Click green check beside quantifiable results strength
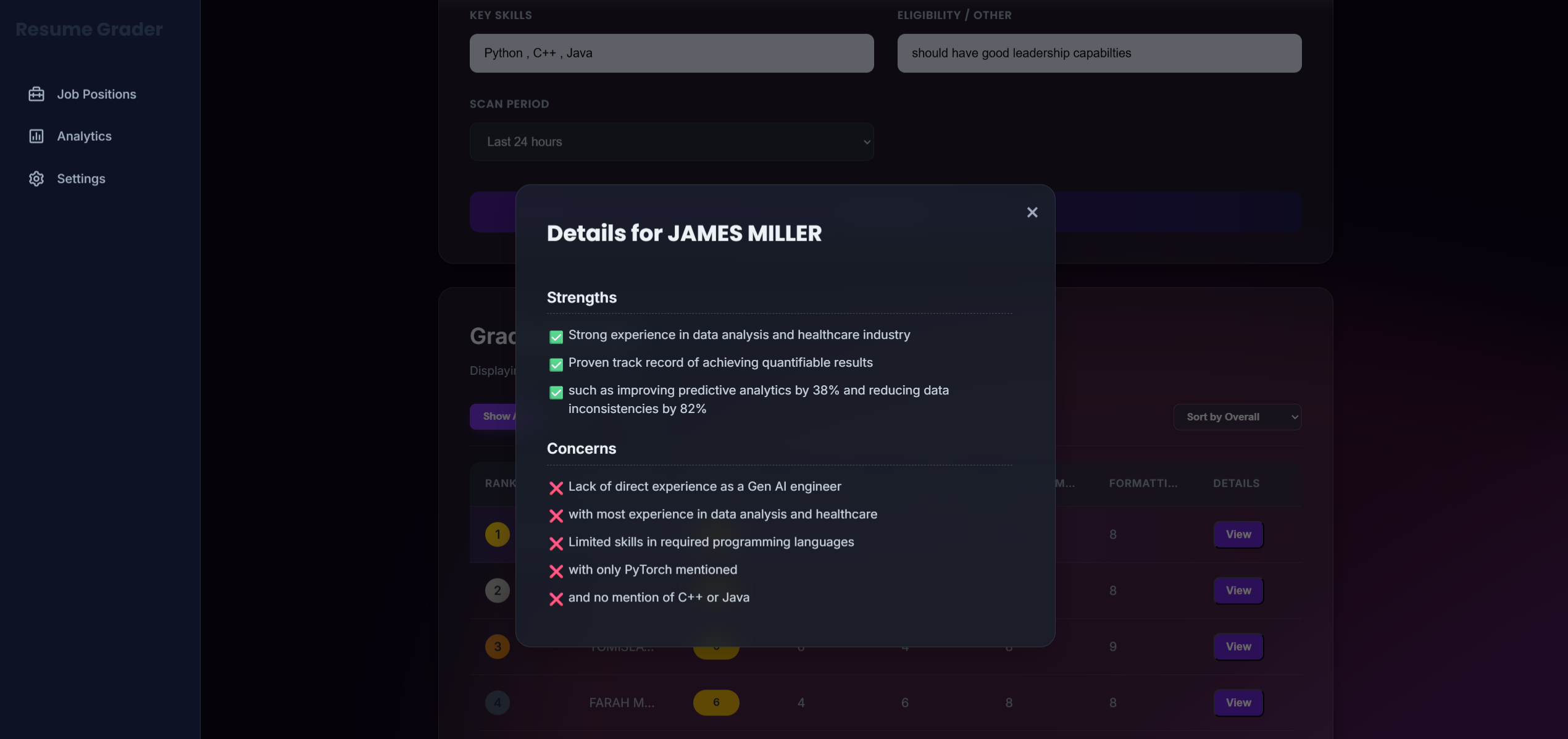The height and width of the screenshot is (739, 1568). click(x=556, y=364)
